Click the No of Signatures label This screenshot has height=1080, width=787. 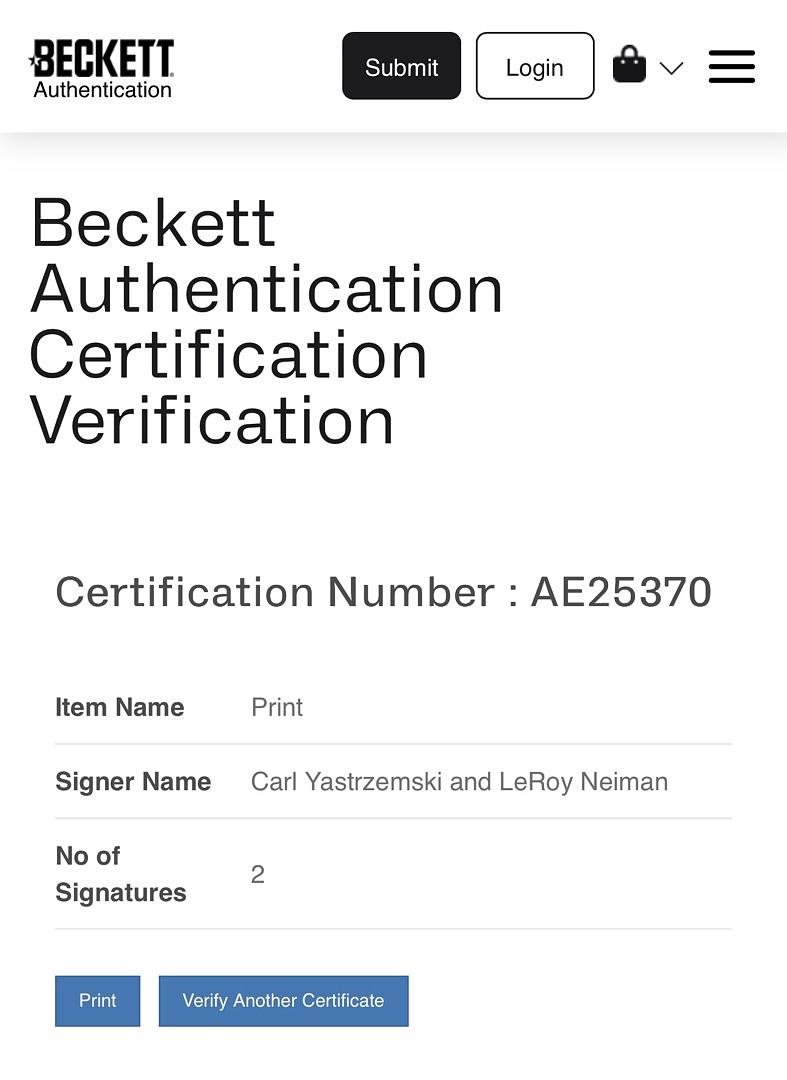pyautogui.click(x=120, y=874)
